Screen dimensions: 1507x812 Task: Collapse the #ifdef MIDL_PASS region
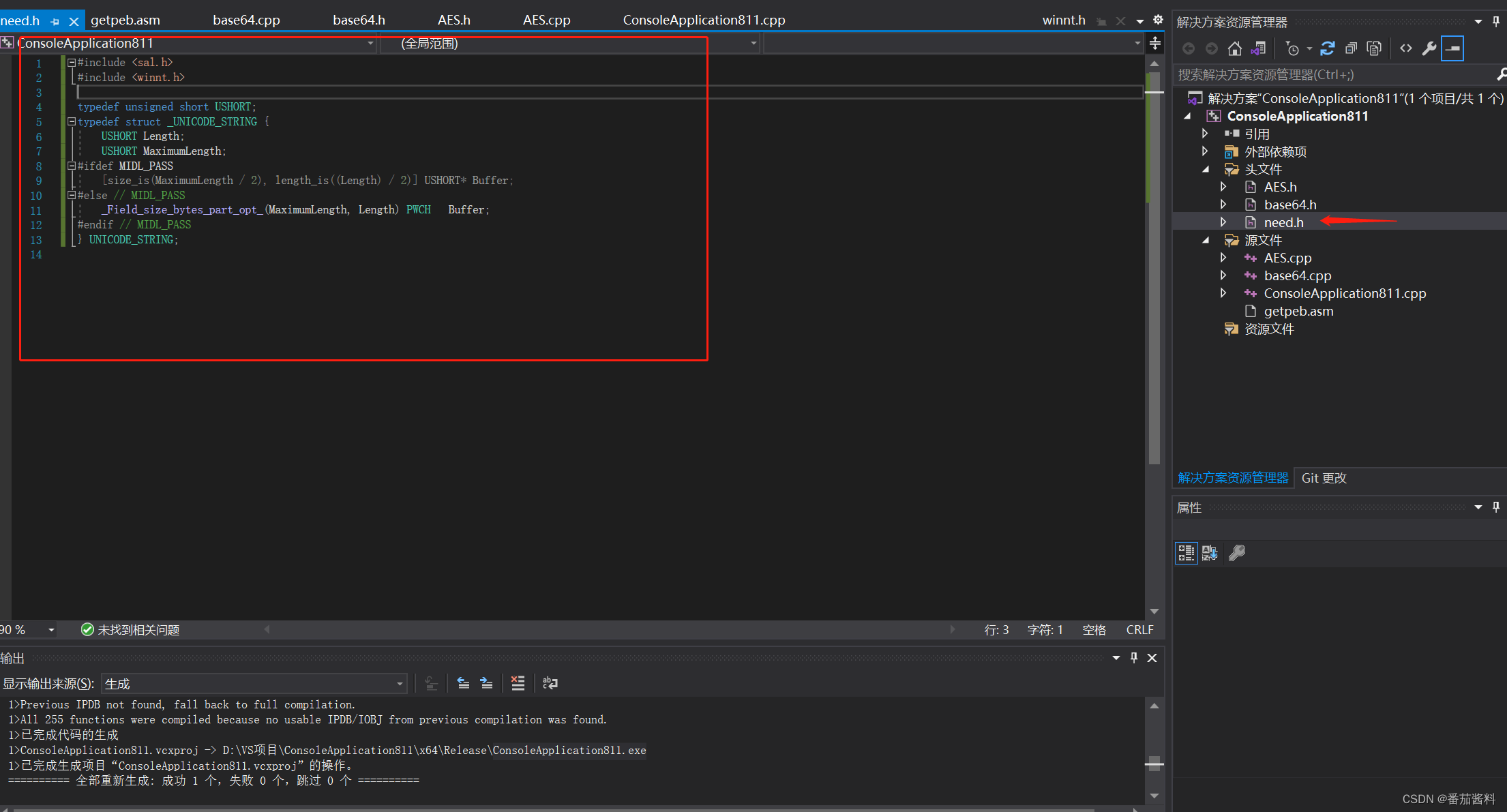71,166
